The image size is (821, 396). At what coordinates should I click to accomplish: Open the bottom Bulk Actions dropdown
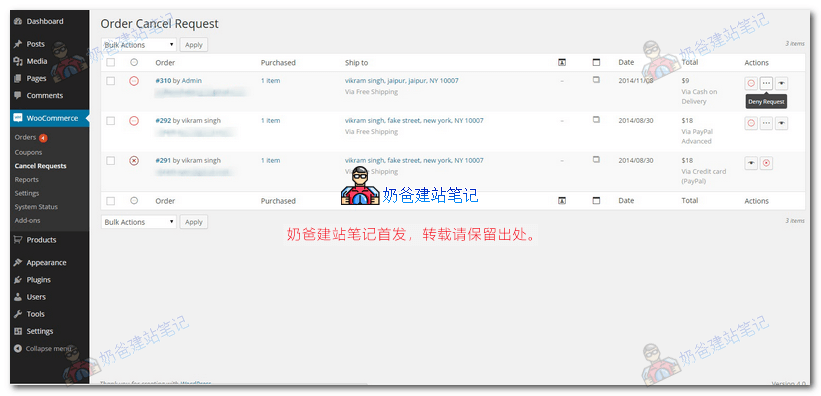click(x=139, y=222)
